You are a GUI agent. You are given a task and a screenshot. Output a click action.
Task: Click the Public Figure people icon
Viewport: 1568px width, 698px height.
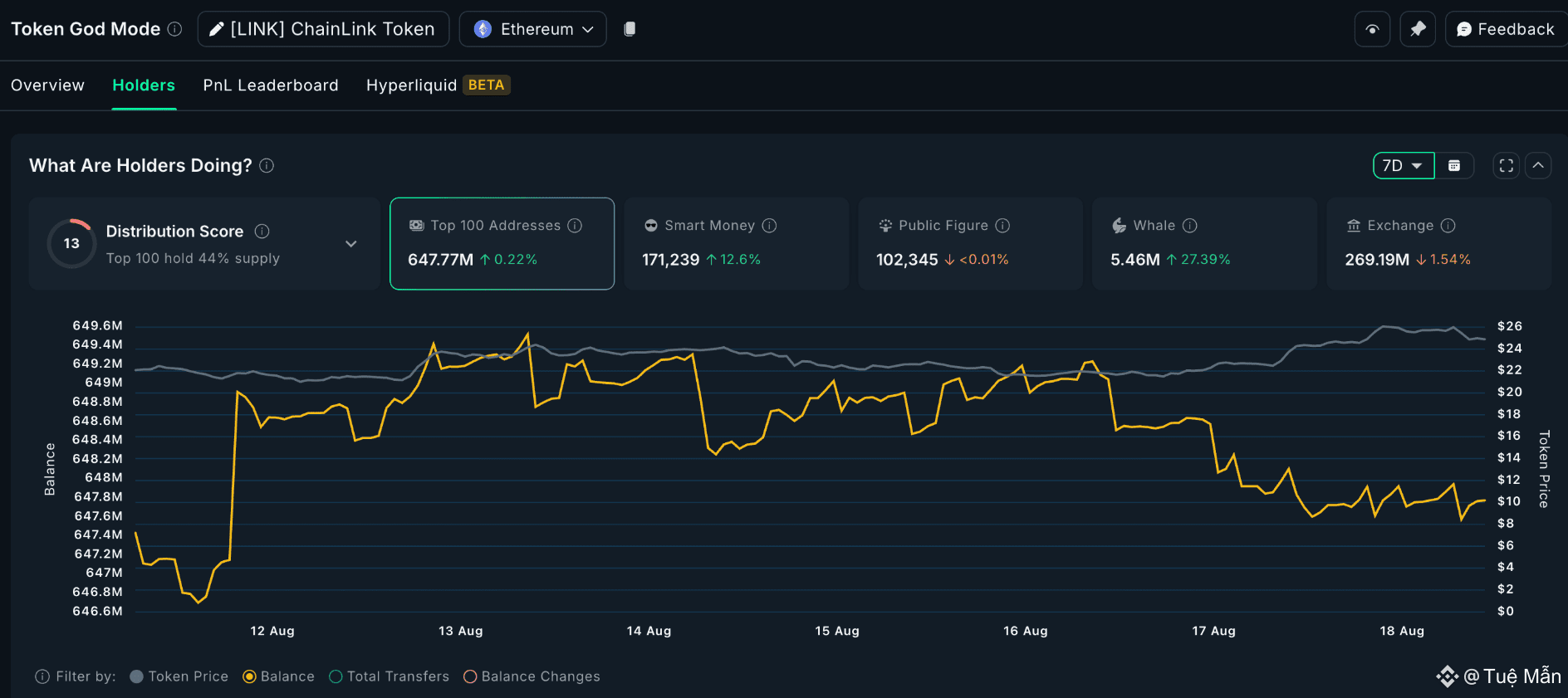[885, 226]
